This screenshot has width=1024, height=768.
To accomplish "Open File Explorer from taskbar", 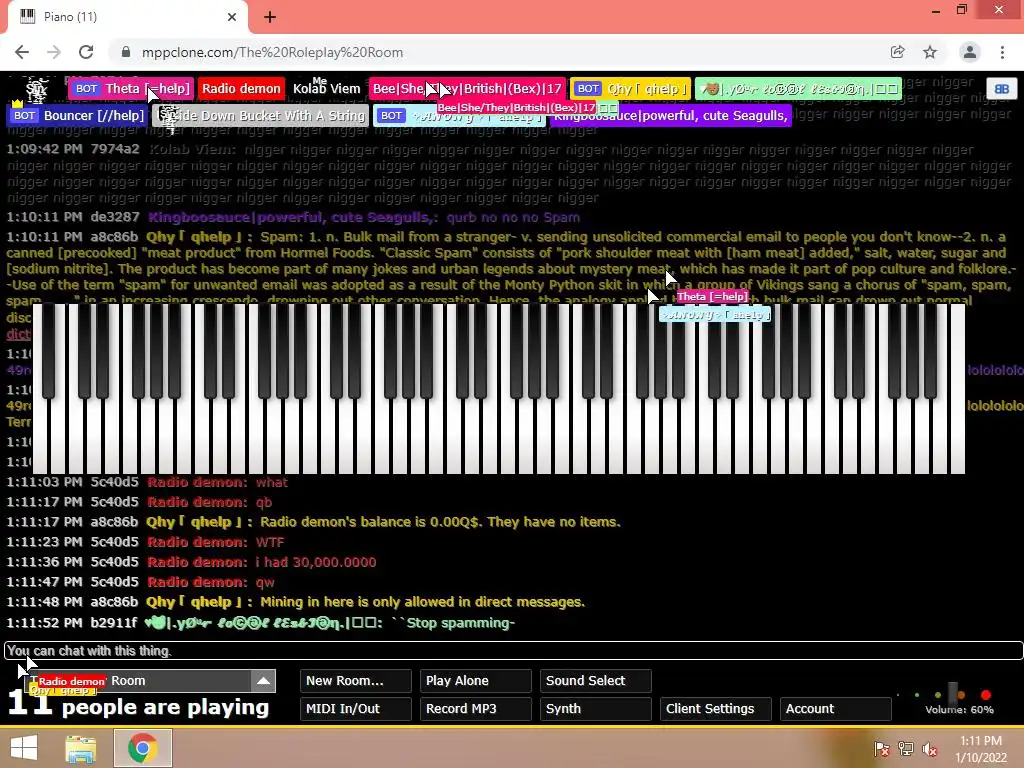I will 81,748.
